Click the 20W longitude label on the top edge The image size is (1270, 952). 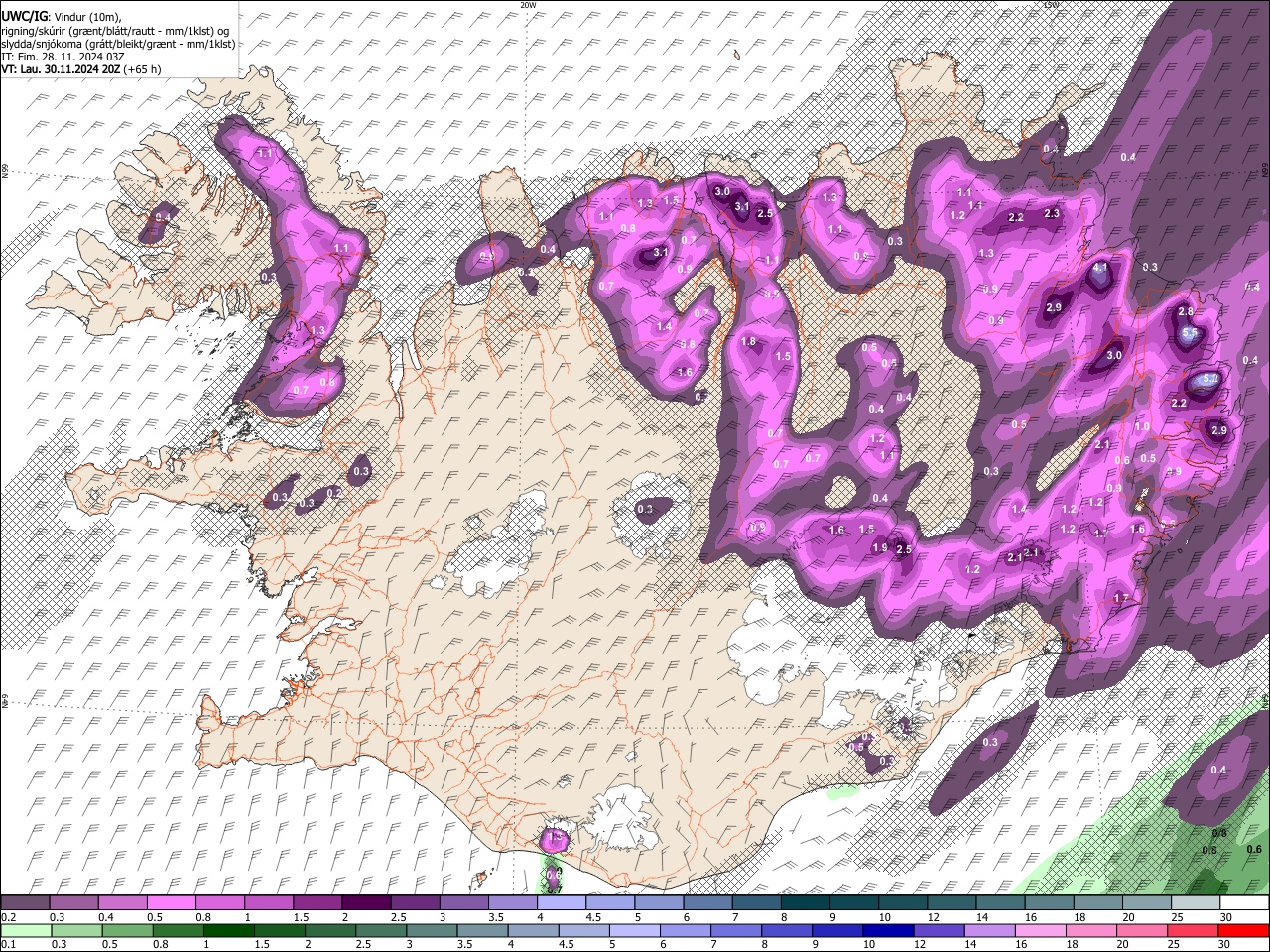pyautogui.click(x=528, y=5)
